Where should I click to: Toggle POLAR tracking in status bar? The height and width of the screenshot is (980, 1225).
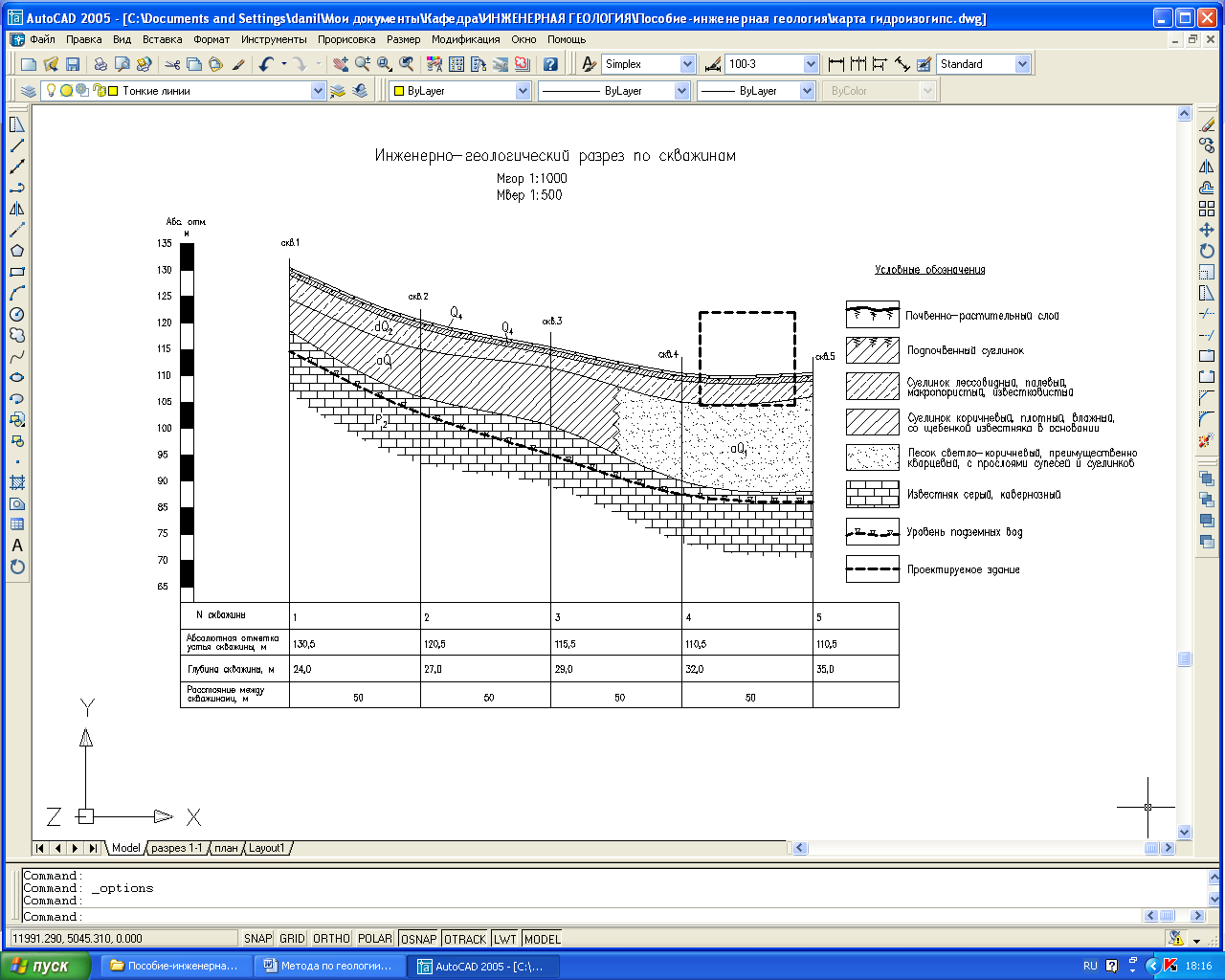pos(375,939)
